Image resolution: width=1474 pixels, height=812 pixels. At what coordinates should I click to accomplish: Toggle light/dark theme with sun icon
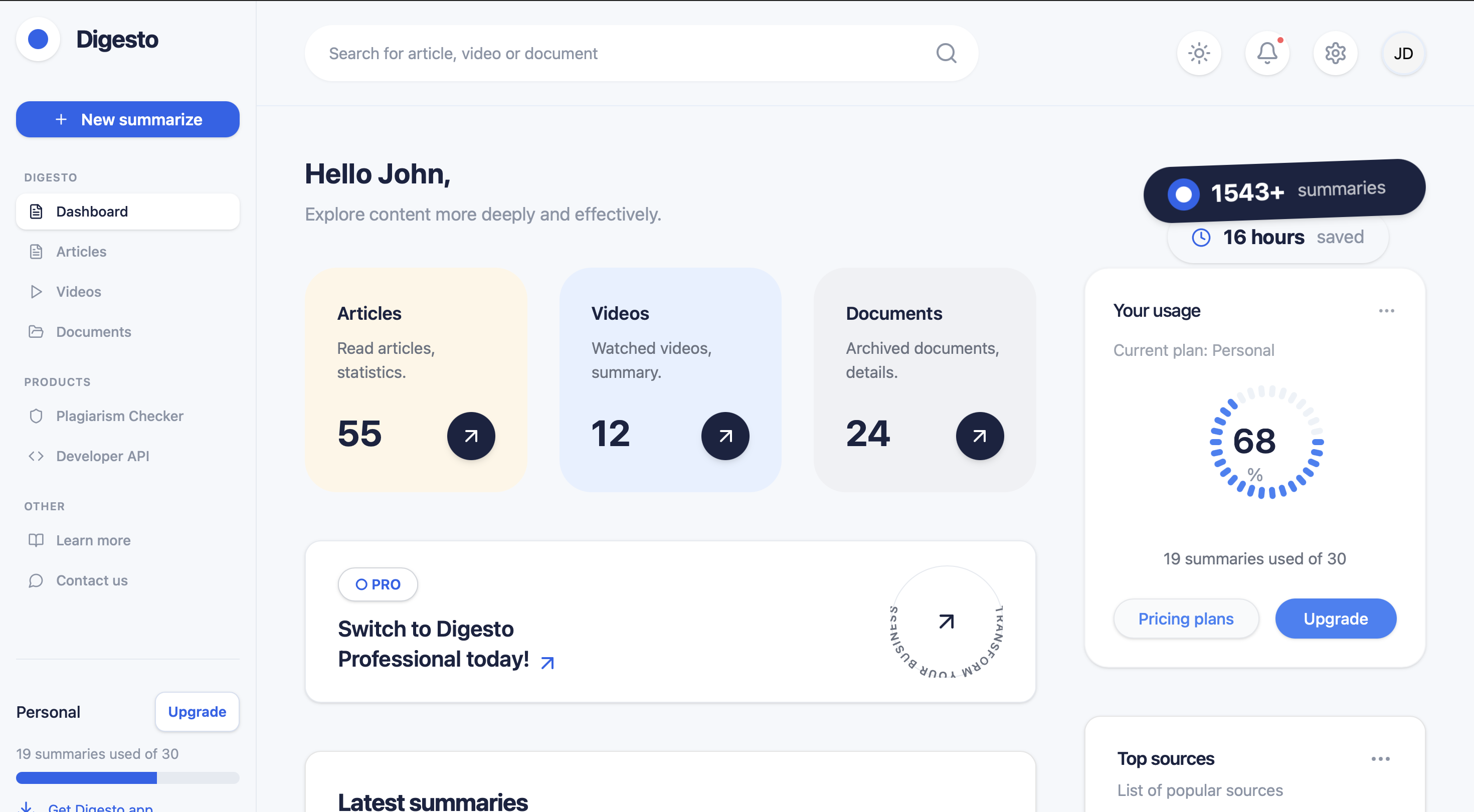tap(1199, 53)
